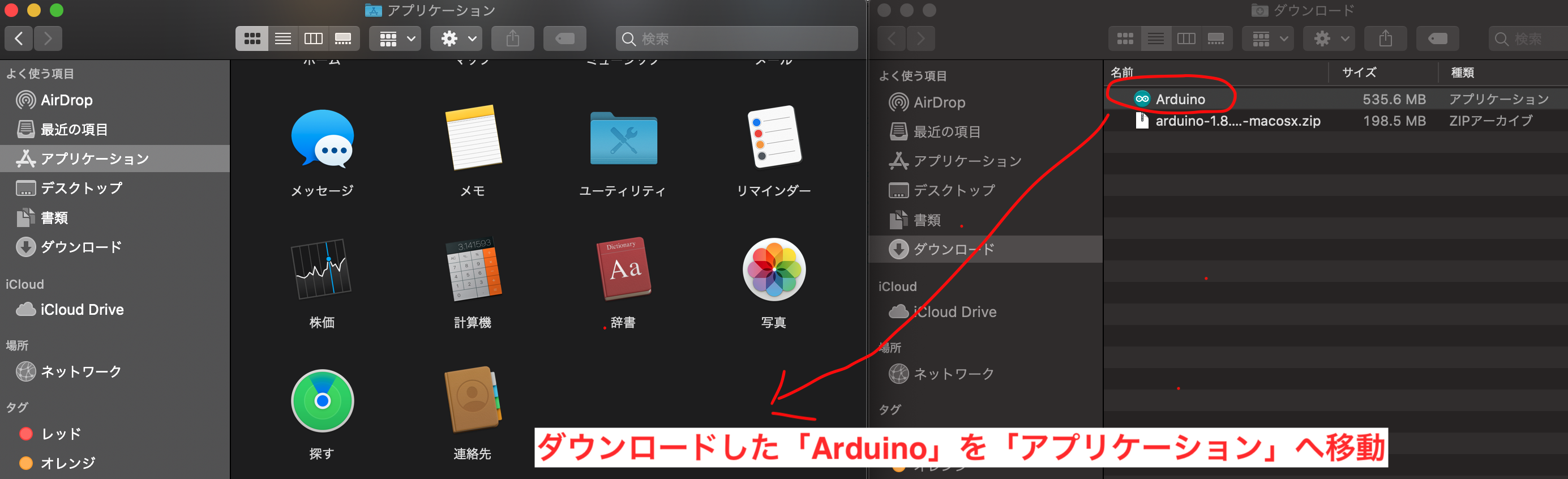Click the share button in Applications window

512,39
